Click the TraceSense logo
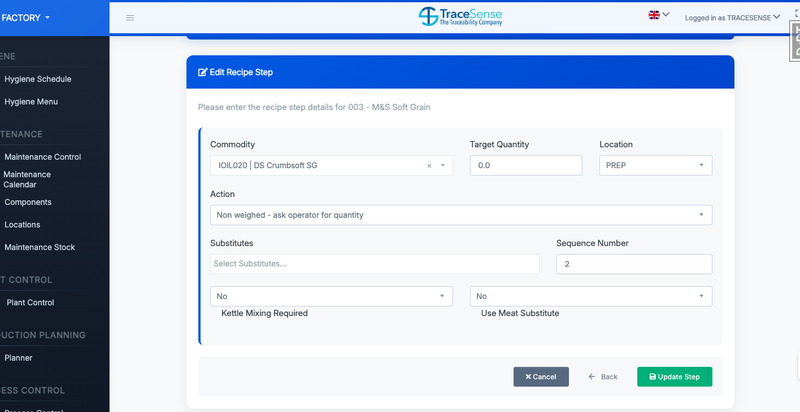 pos(459,17)
